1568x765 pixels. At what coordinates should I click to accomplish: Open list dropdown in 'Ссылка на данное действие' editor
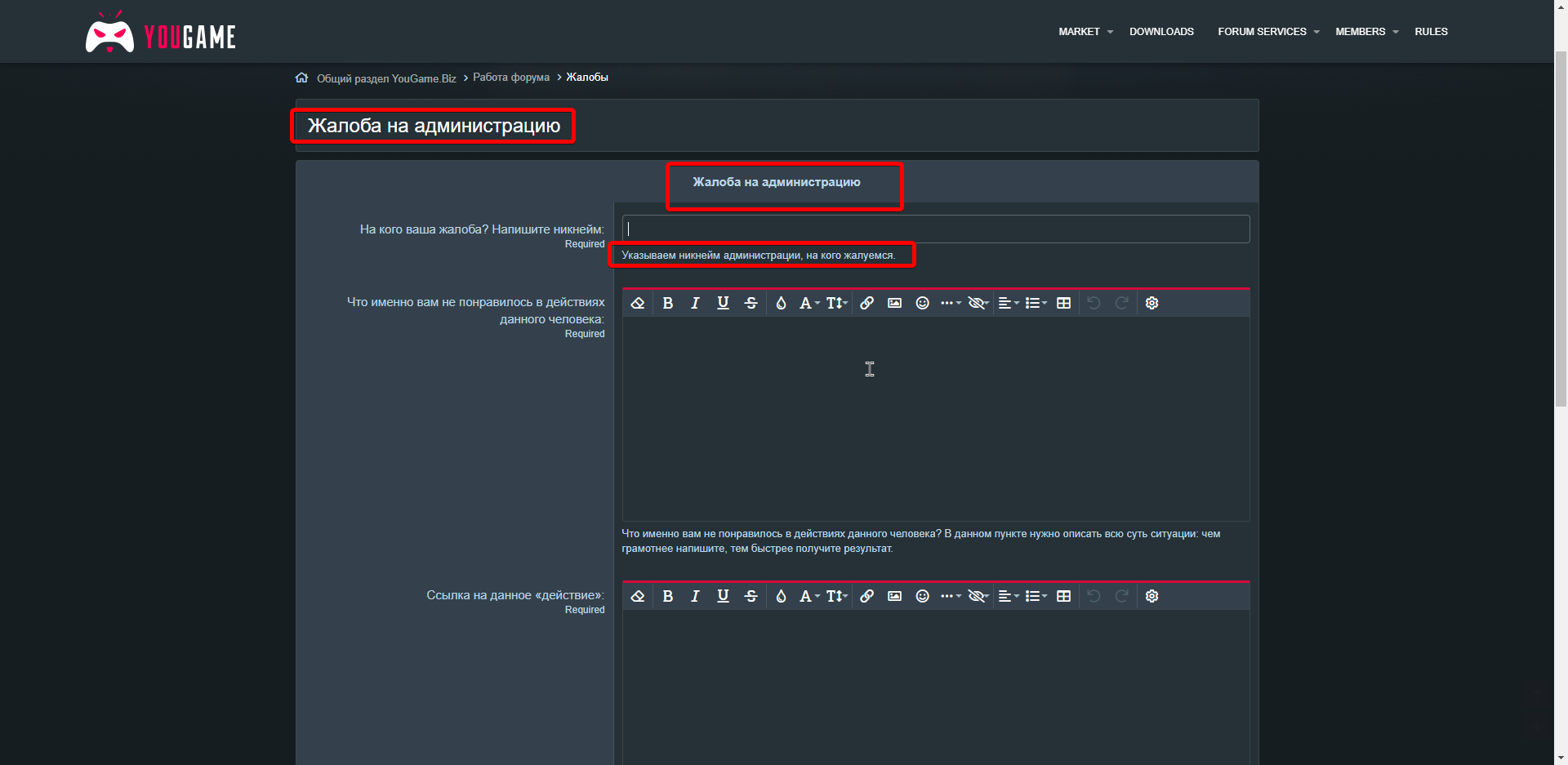(1036, 596)
